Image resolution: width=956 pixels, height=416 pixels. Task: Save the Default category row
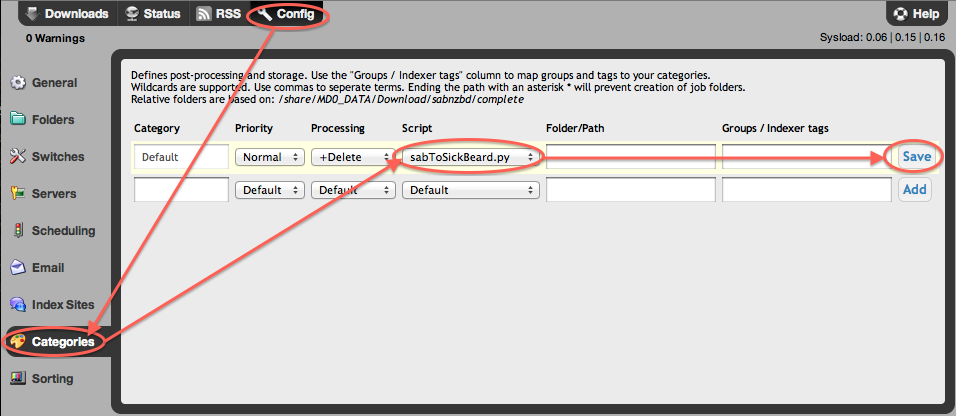click(x=916, y=157)
